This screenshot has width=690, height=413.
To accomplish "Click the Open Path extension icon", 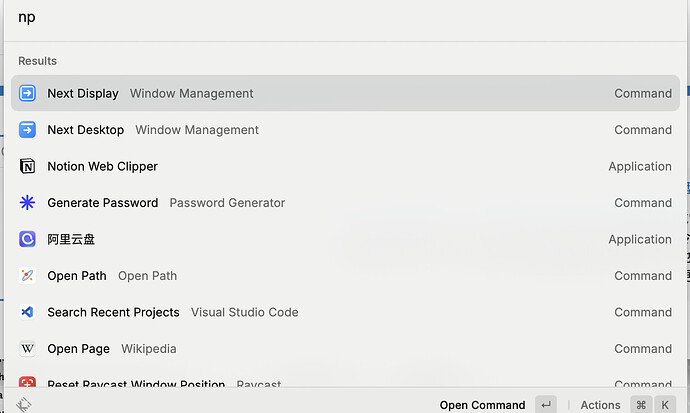I will (x=27, y=276).
